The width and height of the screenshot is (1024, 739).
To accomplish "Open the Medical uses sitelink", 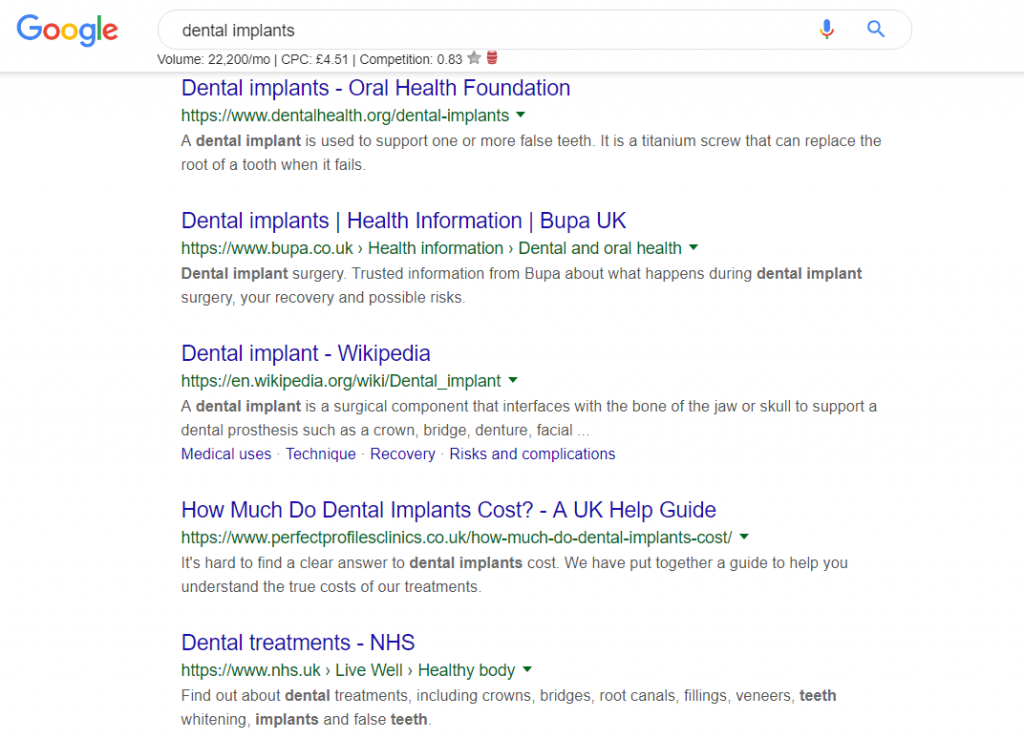I will (x=226, y=454).
